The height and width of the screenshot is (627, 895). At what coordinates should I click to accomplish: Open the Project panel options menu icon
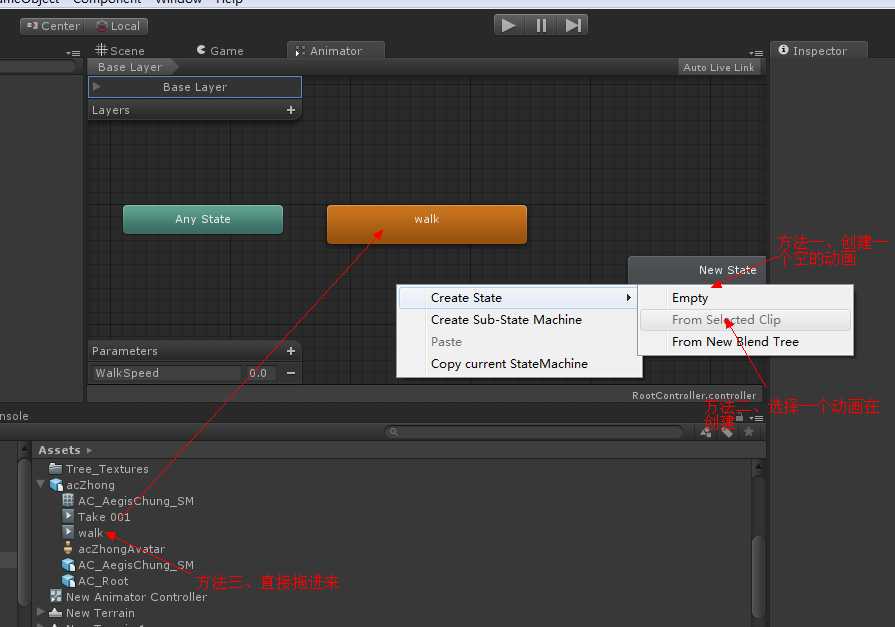[x=756, y=418]
